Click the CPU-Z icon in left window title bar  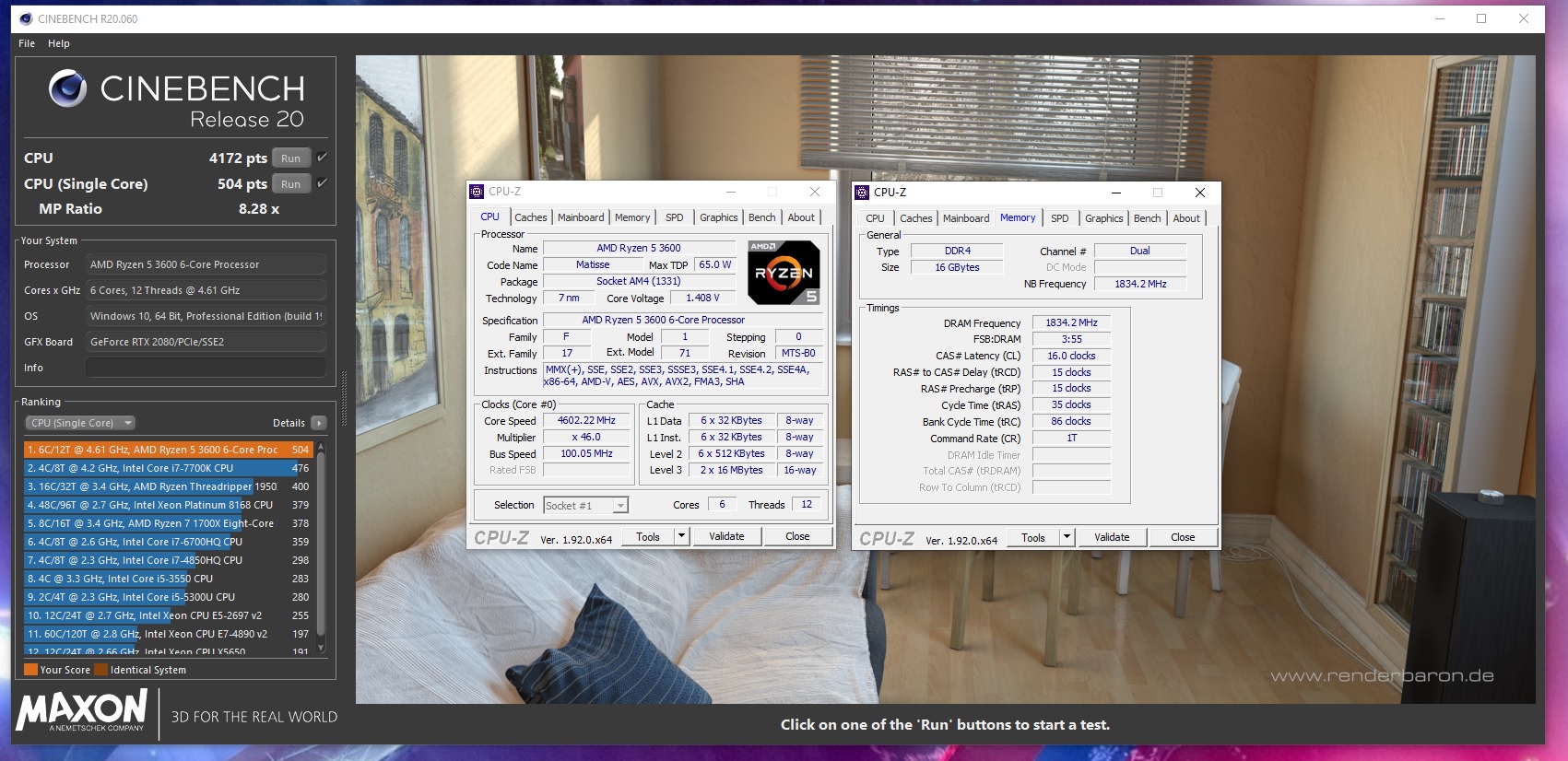pyautogui.click(x=477, y=192)
